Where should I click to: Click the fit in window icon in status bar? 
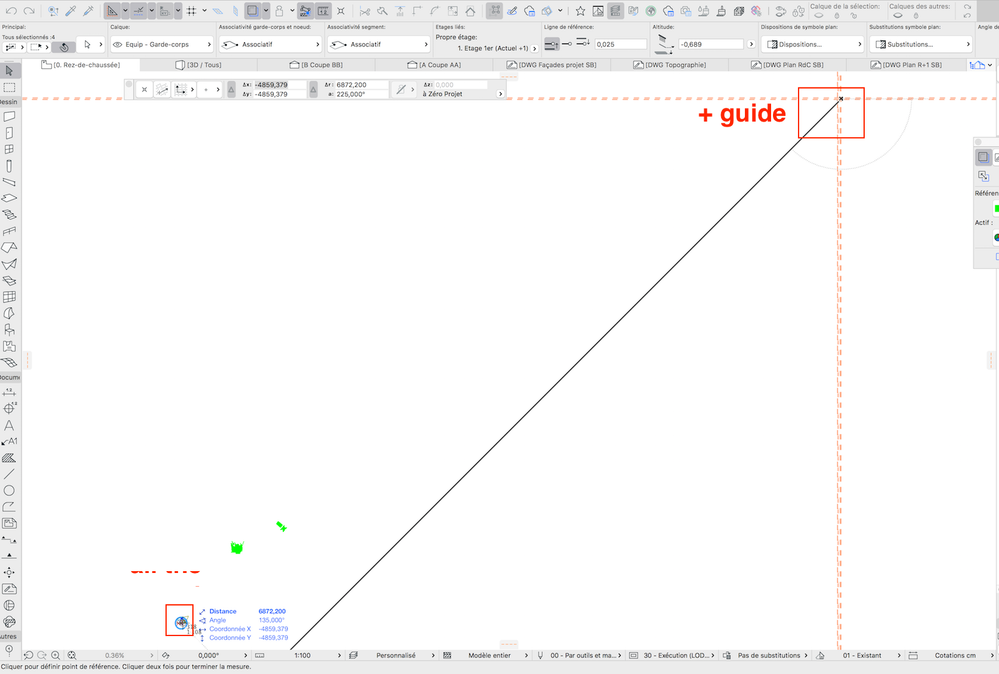pos(72,655)
